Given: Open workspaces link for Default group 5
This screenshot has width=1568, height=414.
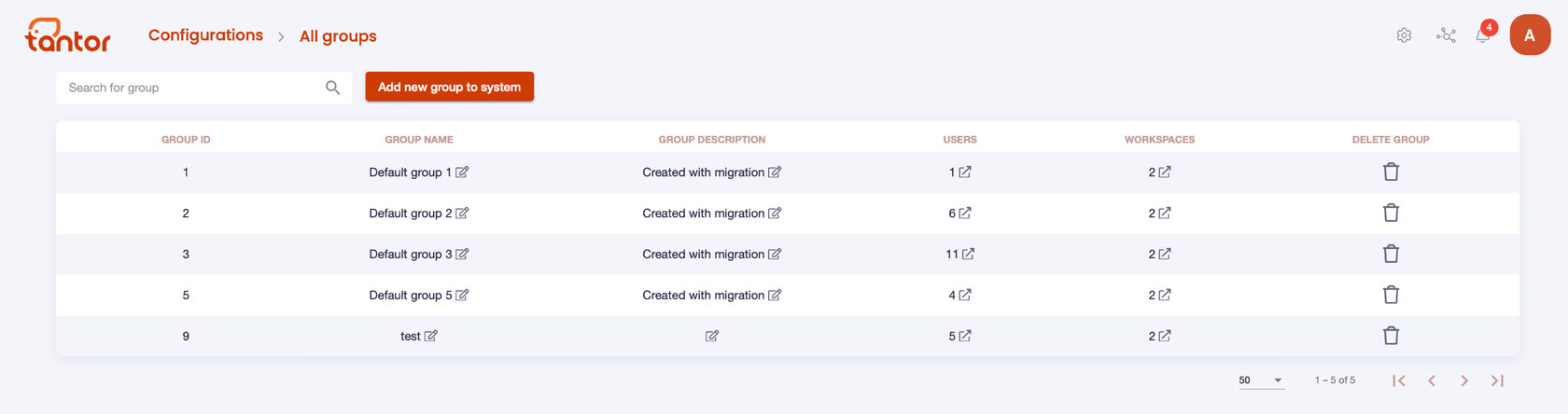Looking at the screenshot, I should click(1164, 295).
